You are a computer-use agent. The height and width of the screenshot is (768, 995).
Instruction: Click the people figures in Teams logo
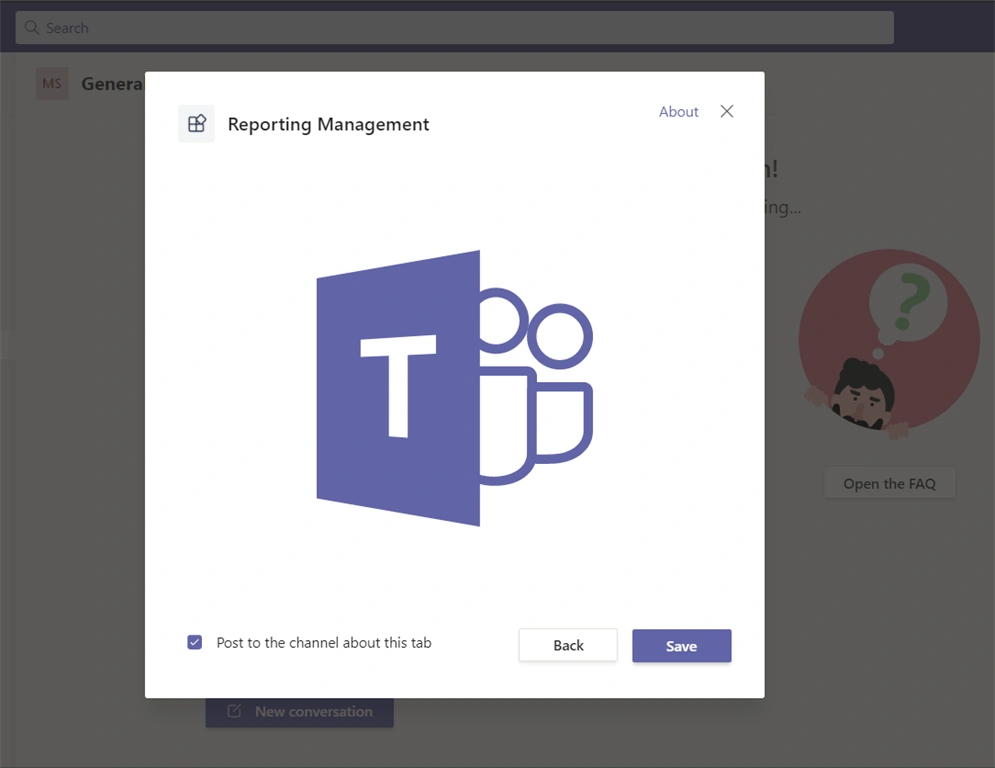point(536,386)
